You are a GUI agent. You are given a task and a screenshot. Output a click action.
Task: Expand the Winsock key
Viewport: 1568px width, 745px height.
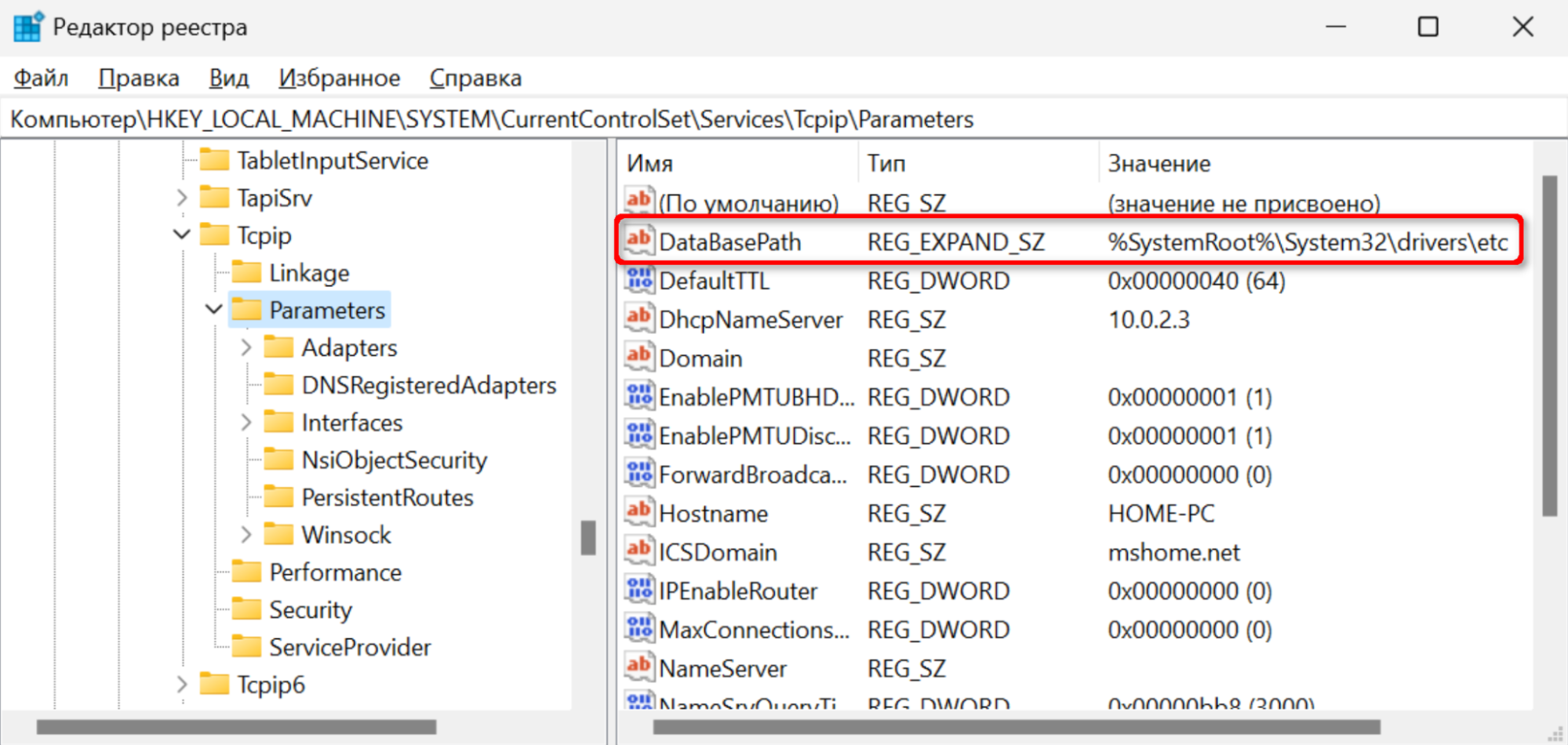246,535
